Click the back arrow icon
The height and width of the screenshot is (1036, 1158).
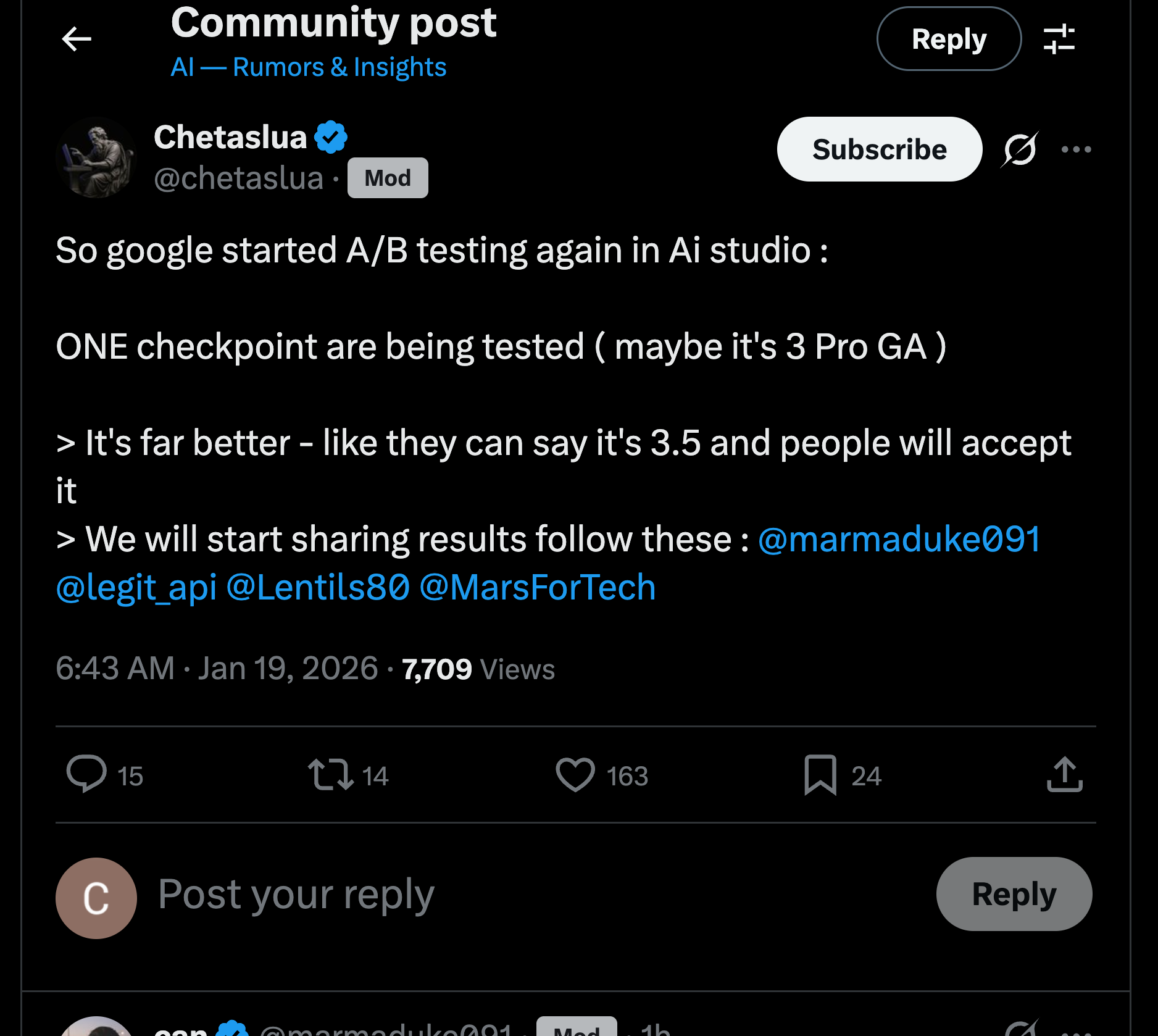click(x=77, y=39)
